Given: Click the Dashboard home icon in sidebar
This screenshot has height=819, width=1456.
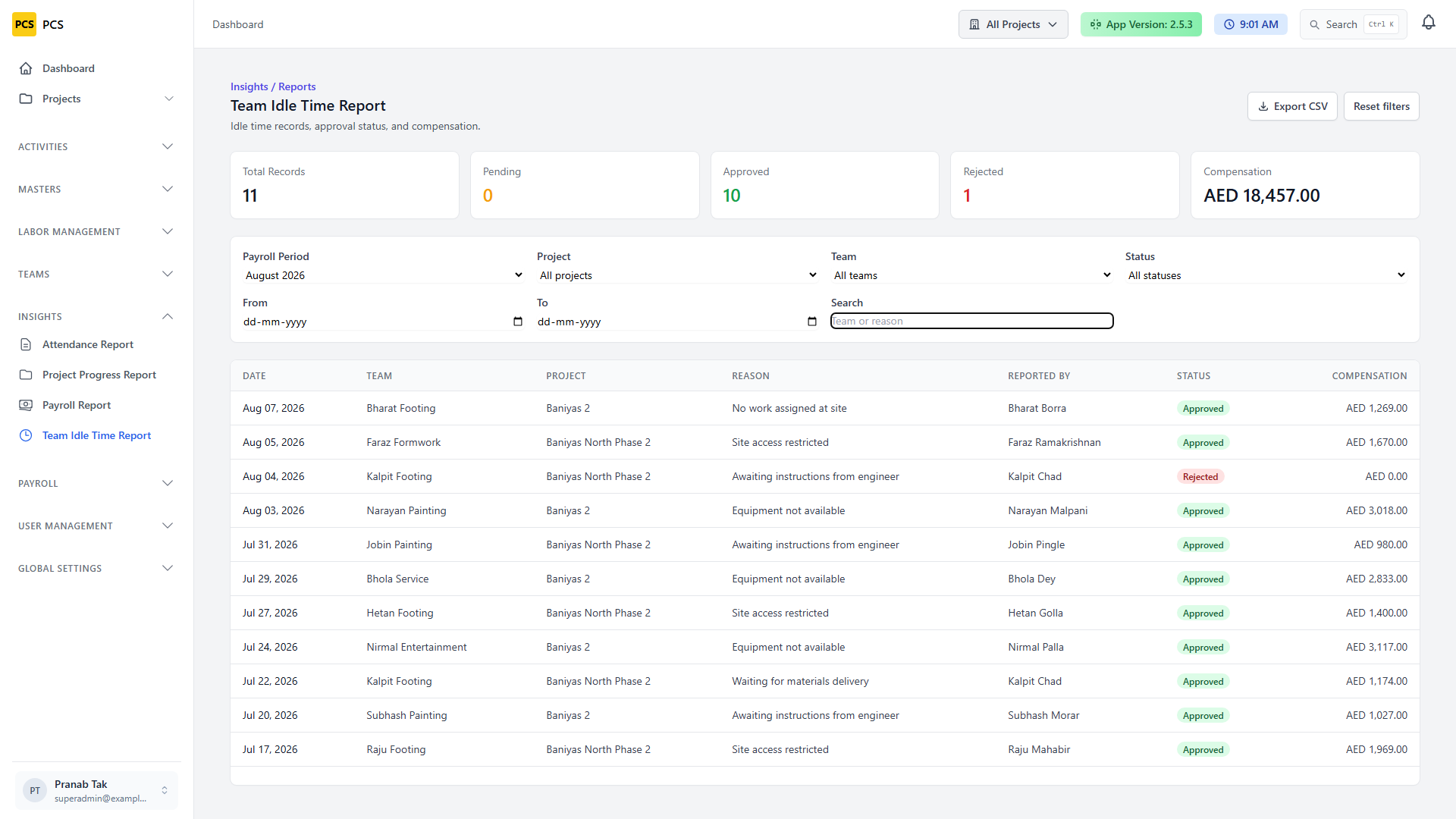Looking at the screenshot, I should [26, 68].
